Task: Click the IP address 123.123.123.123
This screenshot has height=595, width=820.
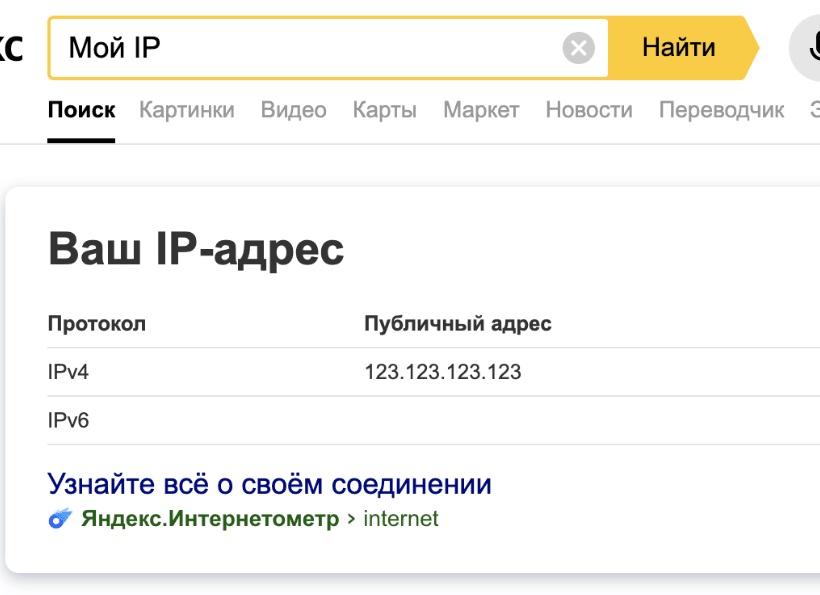Action: [443, 372]
